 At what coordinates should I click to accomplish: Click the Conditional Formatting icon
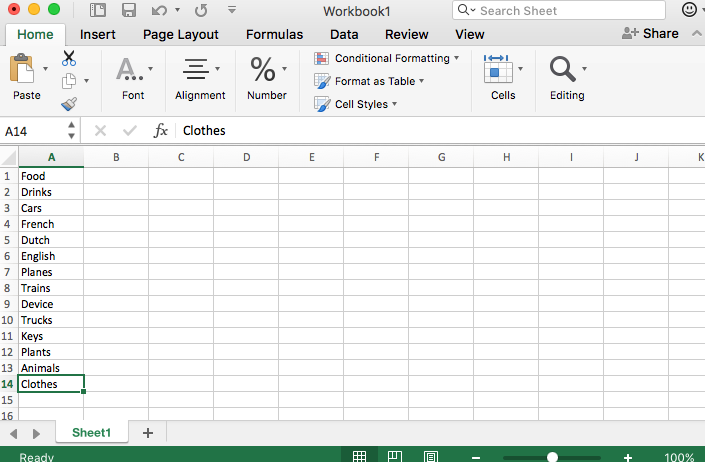point(321,58)
